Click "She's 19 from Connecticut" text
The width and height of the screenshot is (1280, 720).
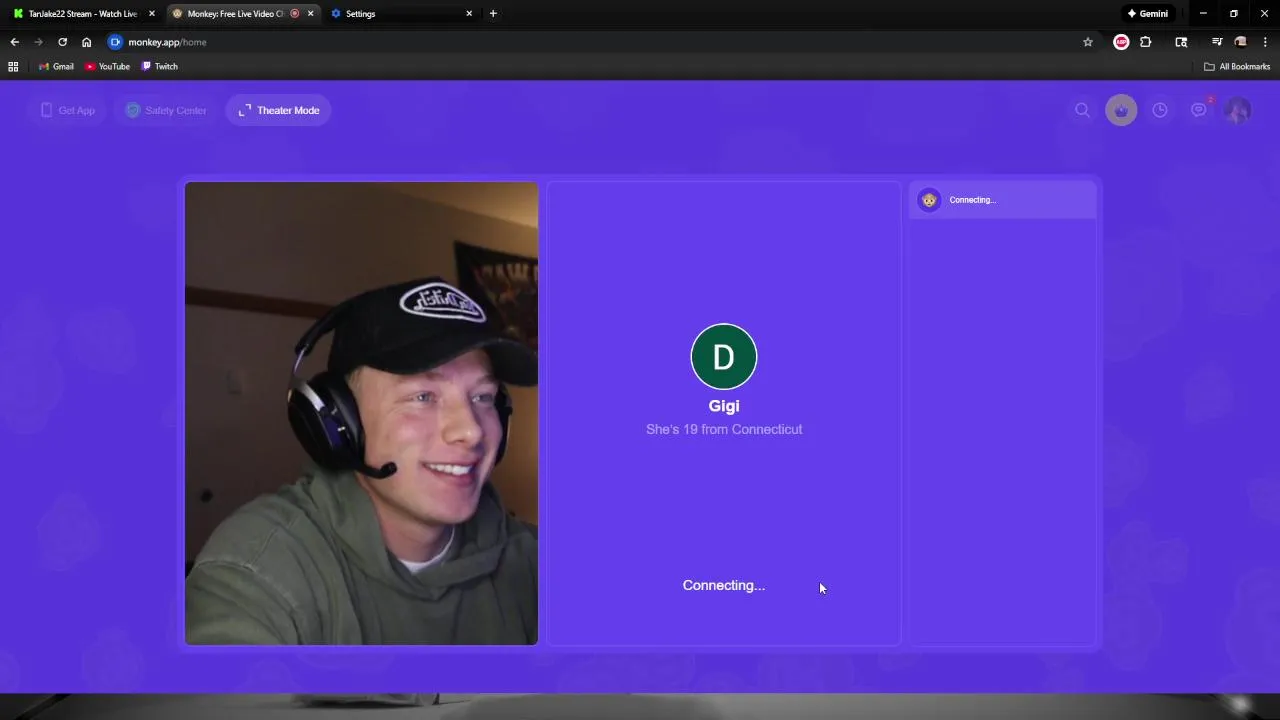point(724,429)
